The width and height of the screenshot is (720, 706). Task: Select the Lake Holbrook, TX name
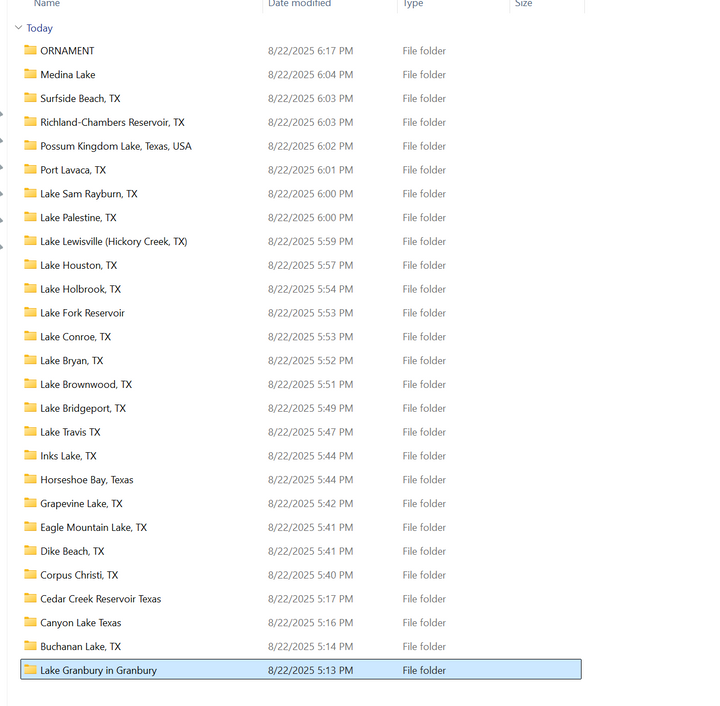[x=80, y=290]
